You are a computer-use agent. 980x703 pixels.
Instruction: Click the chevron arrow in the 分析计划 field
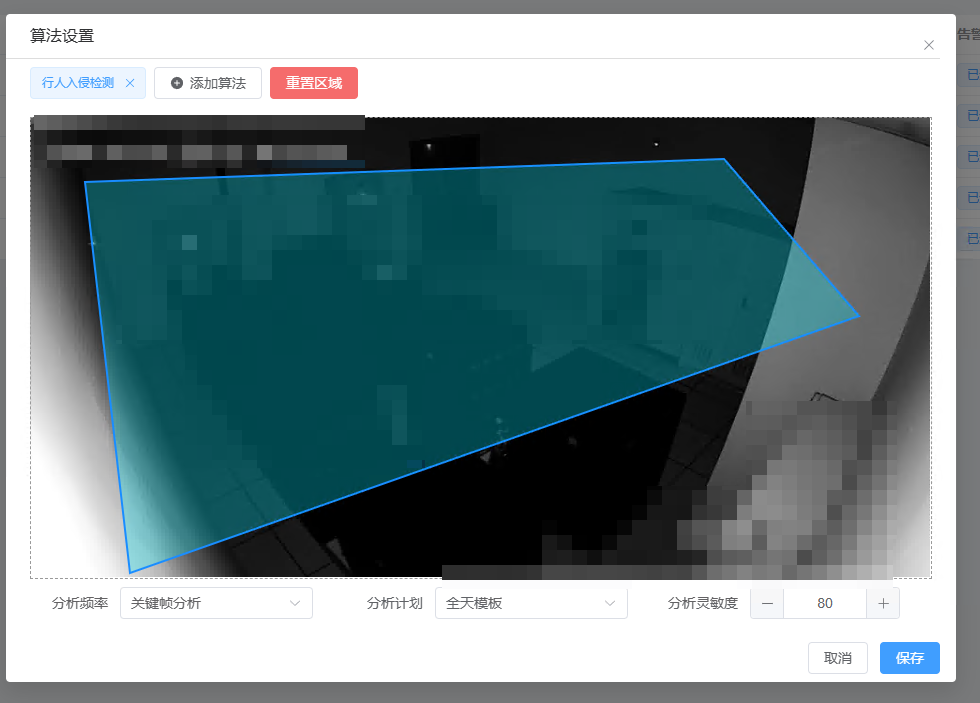(610, 603)
